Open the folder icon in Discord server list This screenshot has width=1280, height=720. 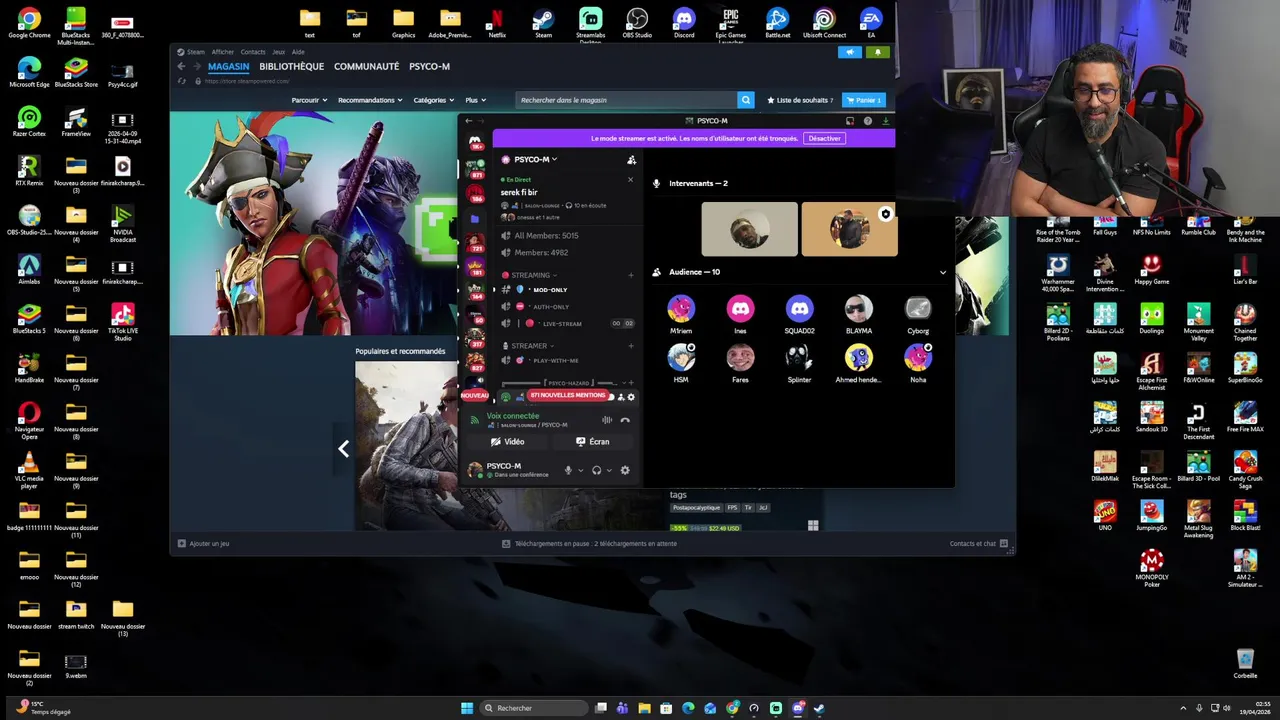click(x=475, y=218)
